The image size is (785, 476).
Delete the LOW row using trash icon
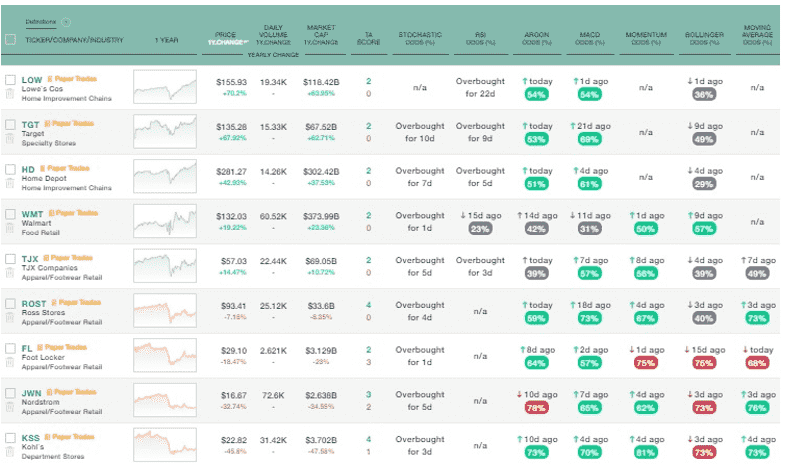[10, 95]
